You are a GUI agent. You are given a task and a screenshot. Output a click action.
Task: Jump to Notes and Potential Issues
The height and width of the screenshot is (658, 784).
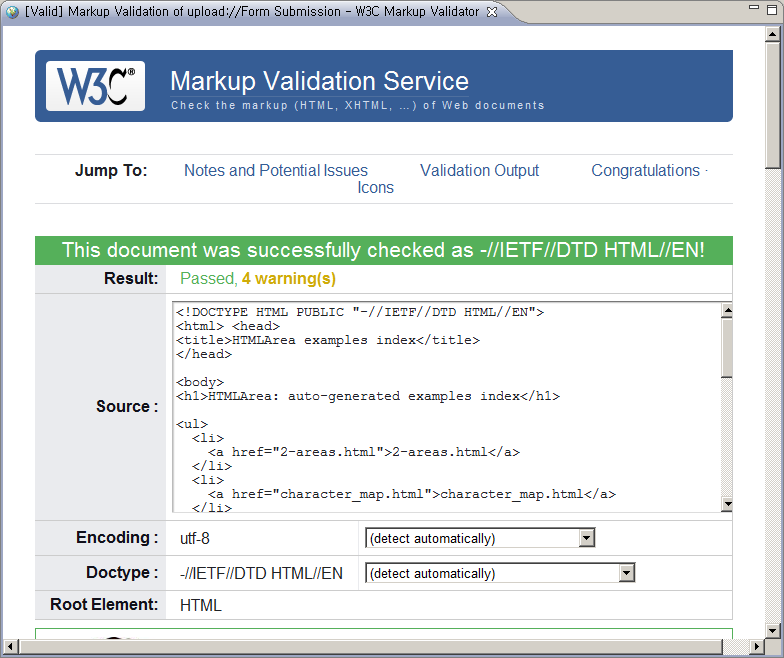pos(275,171)
